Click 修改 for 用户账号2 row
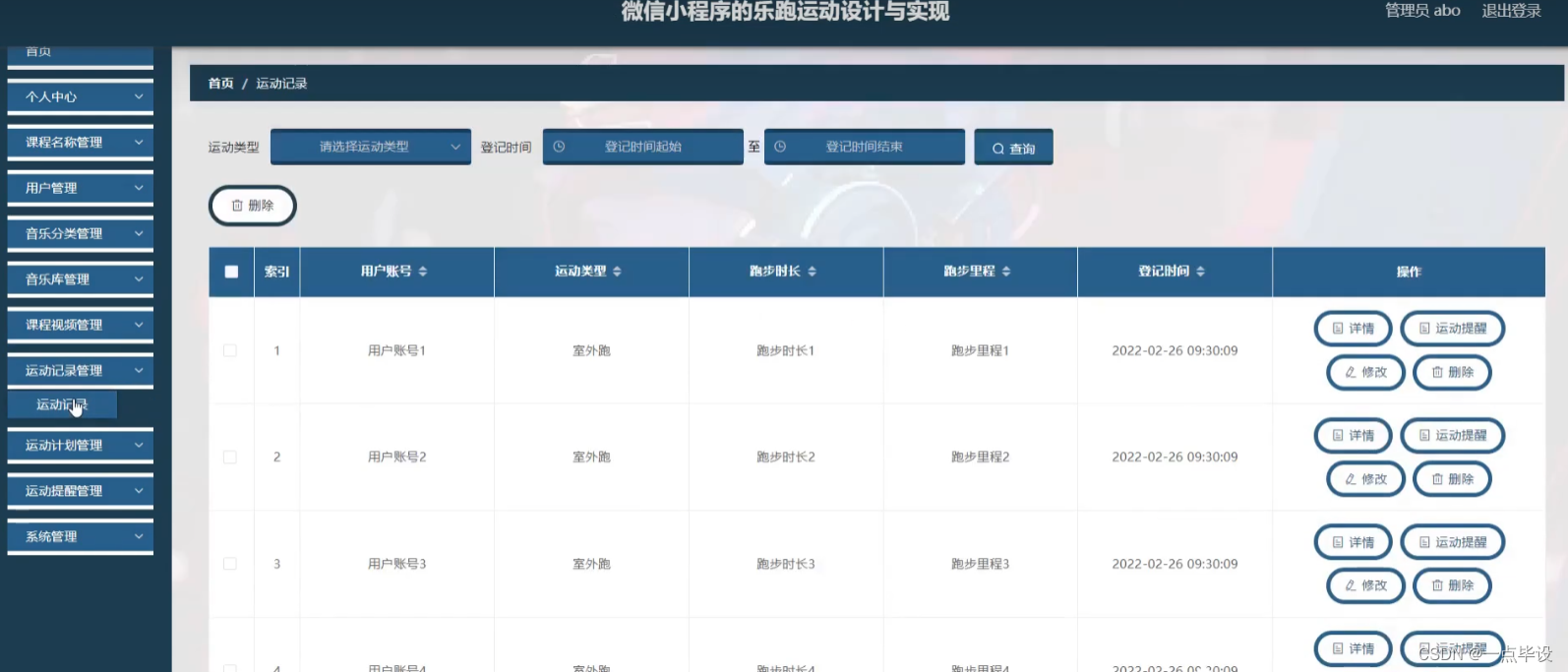This screenshot has height=672, width=1568. pyautogui.click(x=1365, y=479)
